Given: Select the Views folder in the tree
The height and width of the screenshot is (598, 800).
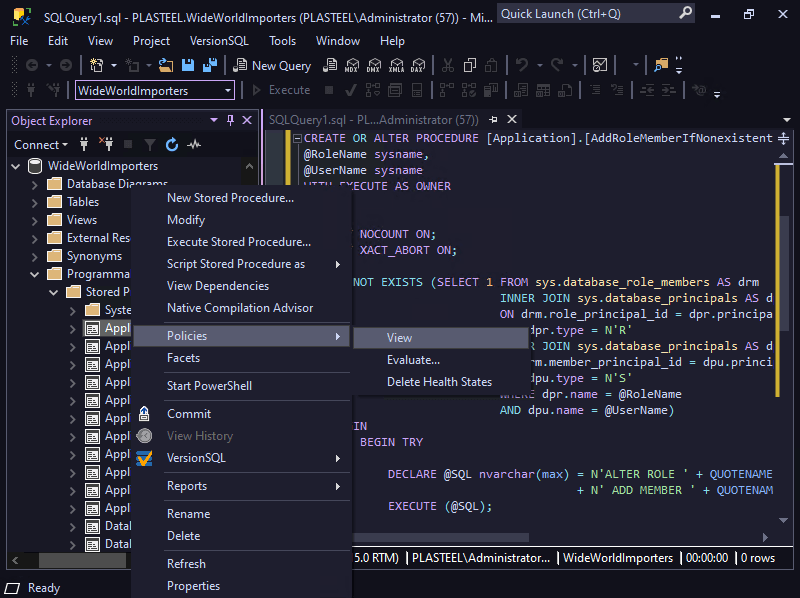Looking at the screenshot, I should click(x=82, y=220).
